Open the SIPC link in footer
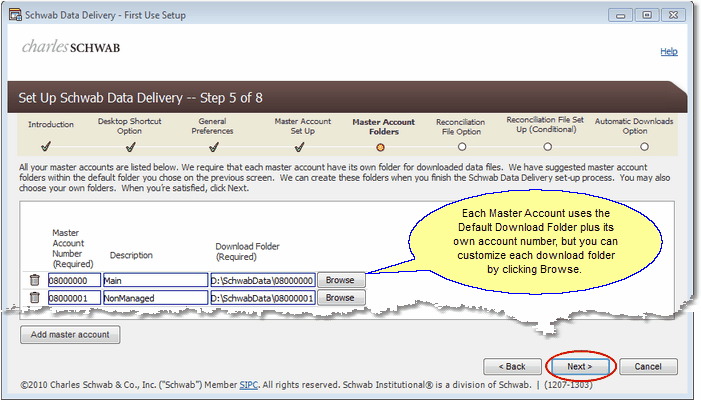701x400 pixels. pyautogui.click(x=249, y=385)
